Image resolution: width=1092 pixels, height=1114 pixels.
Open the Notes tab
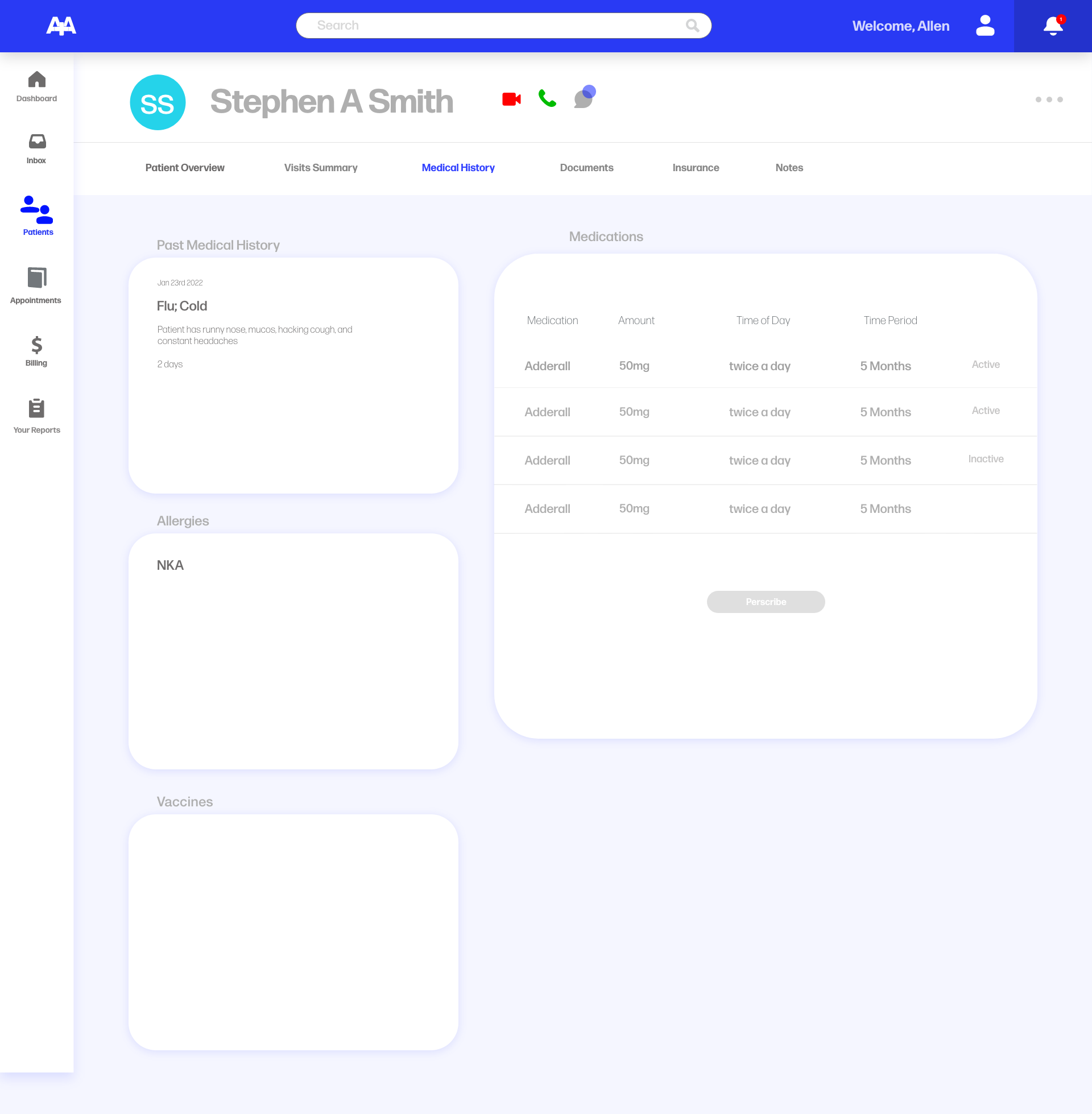(789, 168)
